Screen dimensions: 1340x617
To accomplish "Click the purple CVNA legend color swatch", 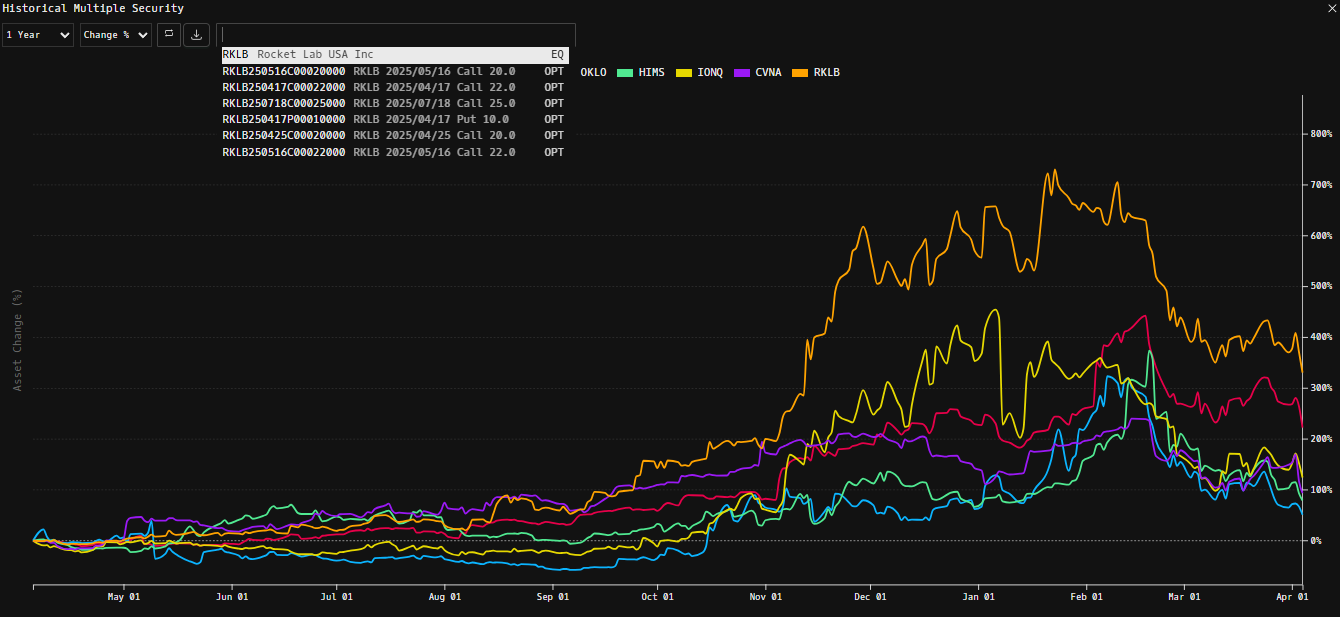I will click(x=742, y=73).
